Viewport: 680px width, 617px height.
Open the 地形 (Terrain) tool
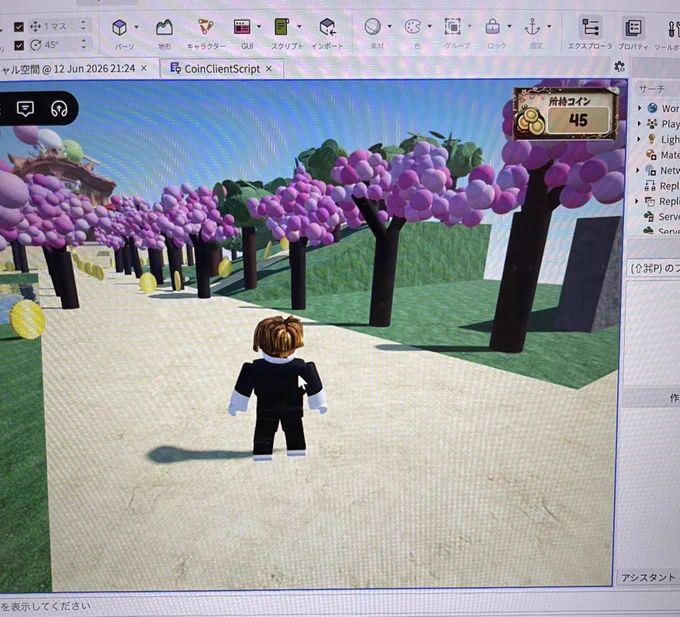coord(164,28)
